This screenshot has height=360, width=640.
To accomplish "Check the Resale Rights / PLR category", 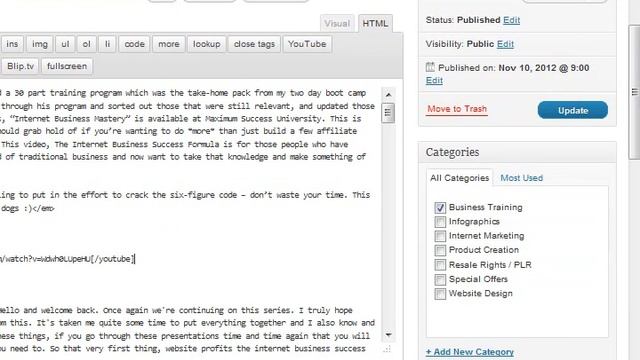I will (x=440, y=265).
